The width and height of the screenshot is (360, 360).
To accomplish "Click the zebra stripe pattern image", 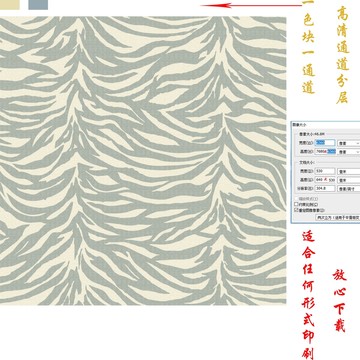I will tap(143, 160).
